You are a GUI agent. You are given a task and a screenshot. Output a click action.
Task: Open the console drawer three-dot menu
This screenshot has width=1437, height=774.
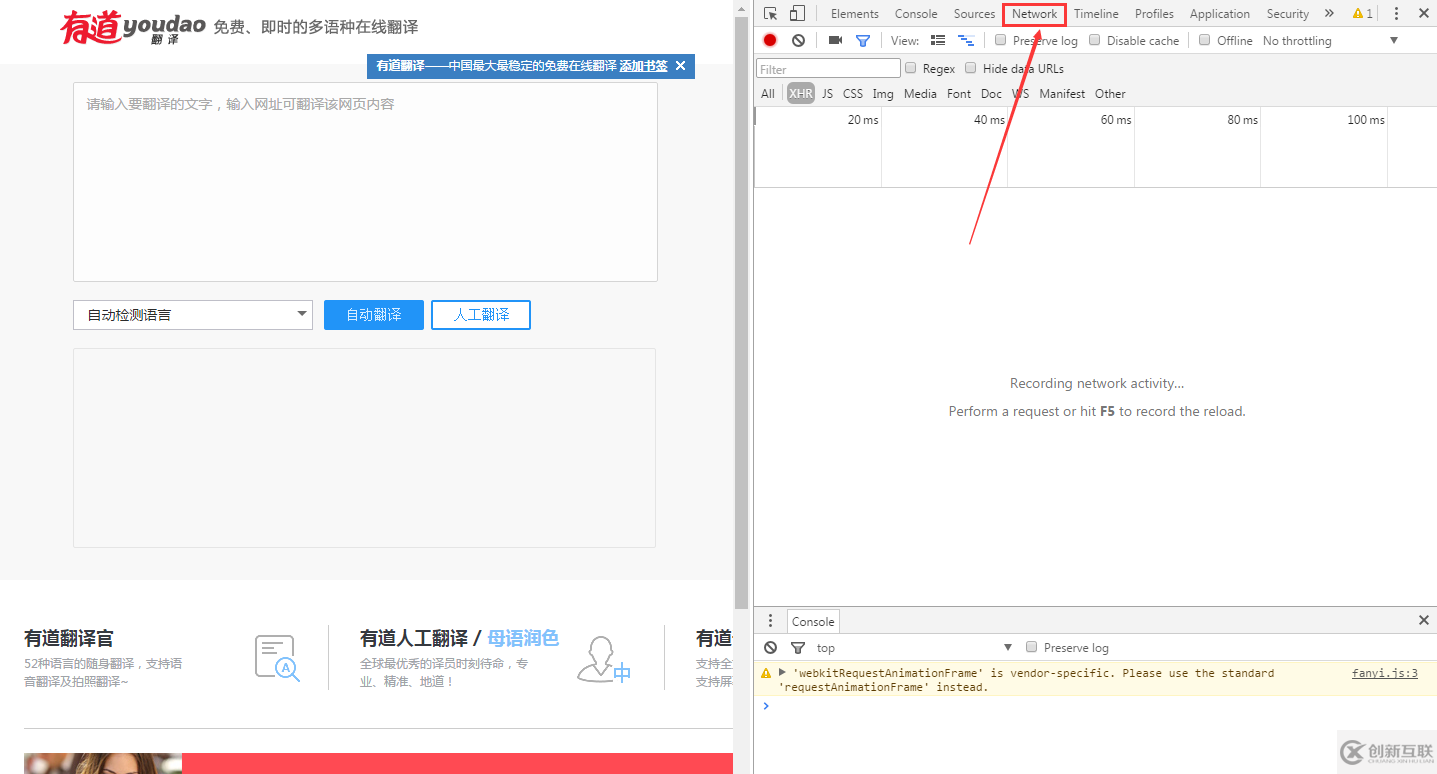[x=770, y=621]
